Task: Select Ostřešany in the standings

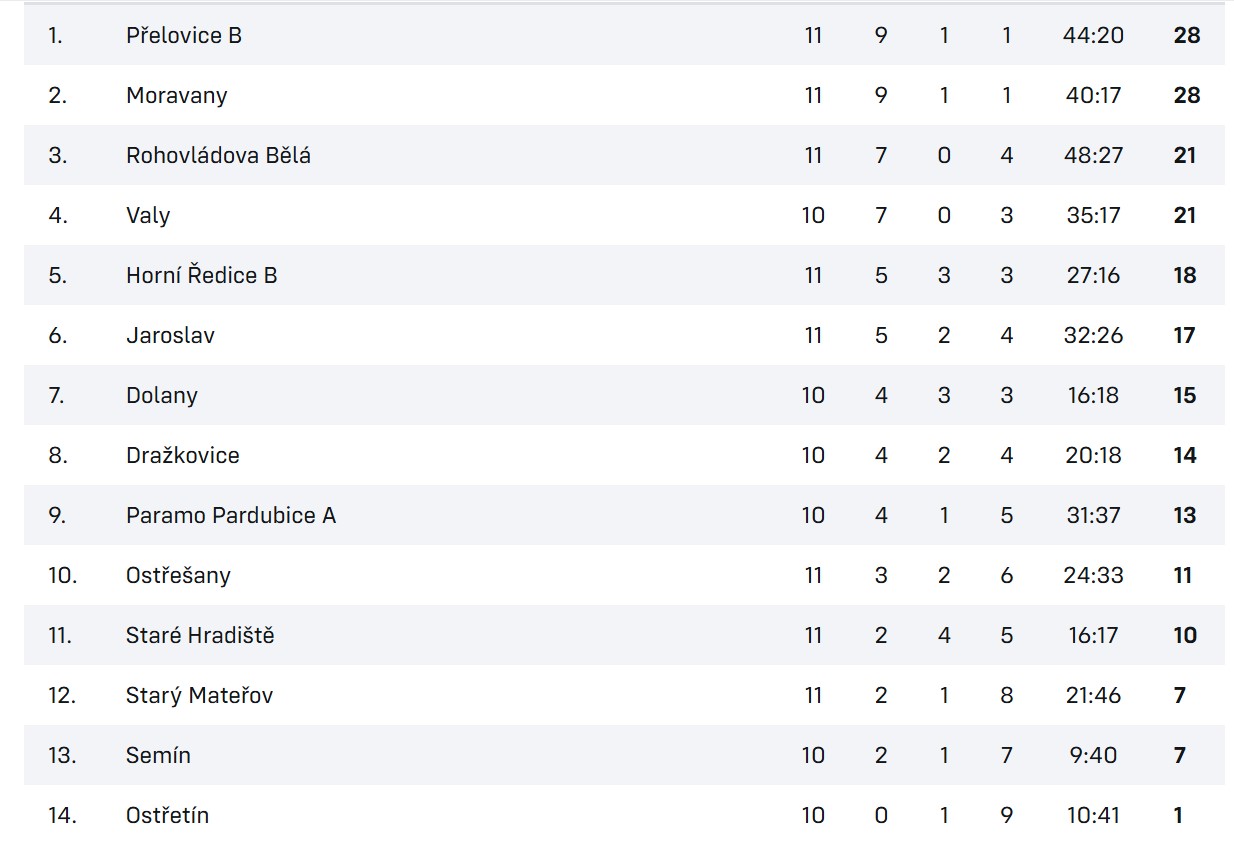Action: [178, 576]
